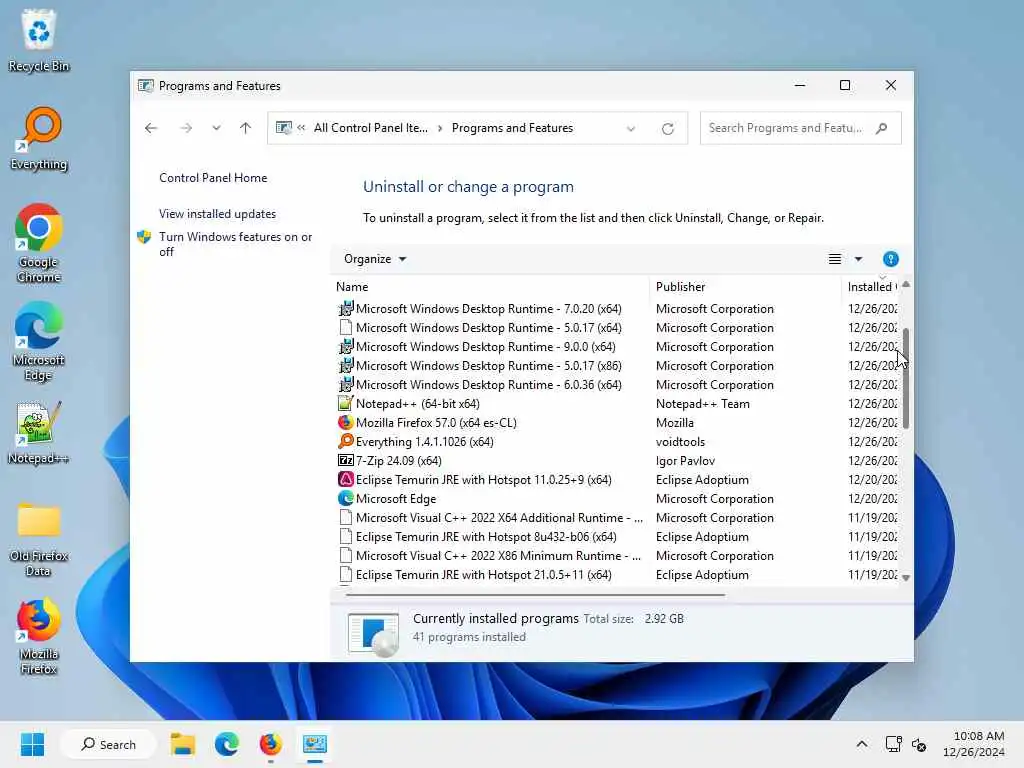Open the Organize dropdown menu

(375, 259)
